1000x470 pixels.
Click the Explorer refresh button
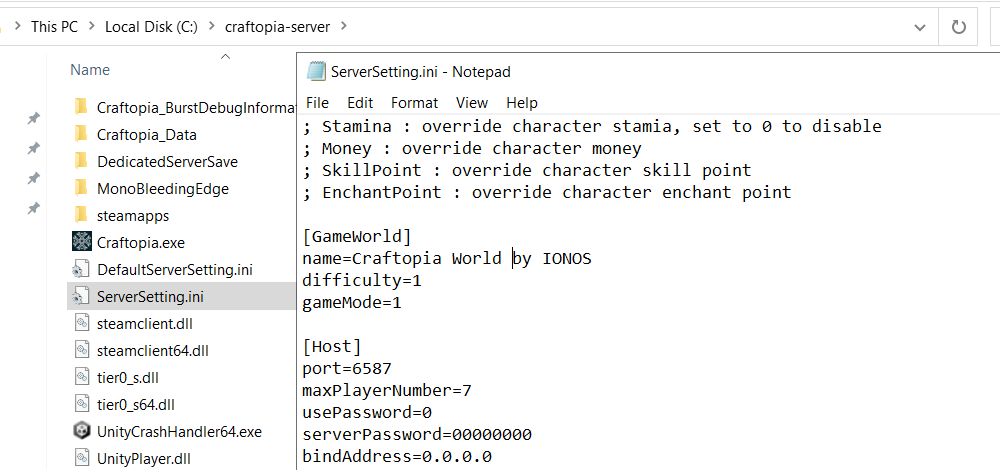pos(958,27)
